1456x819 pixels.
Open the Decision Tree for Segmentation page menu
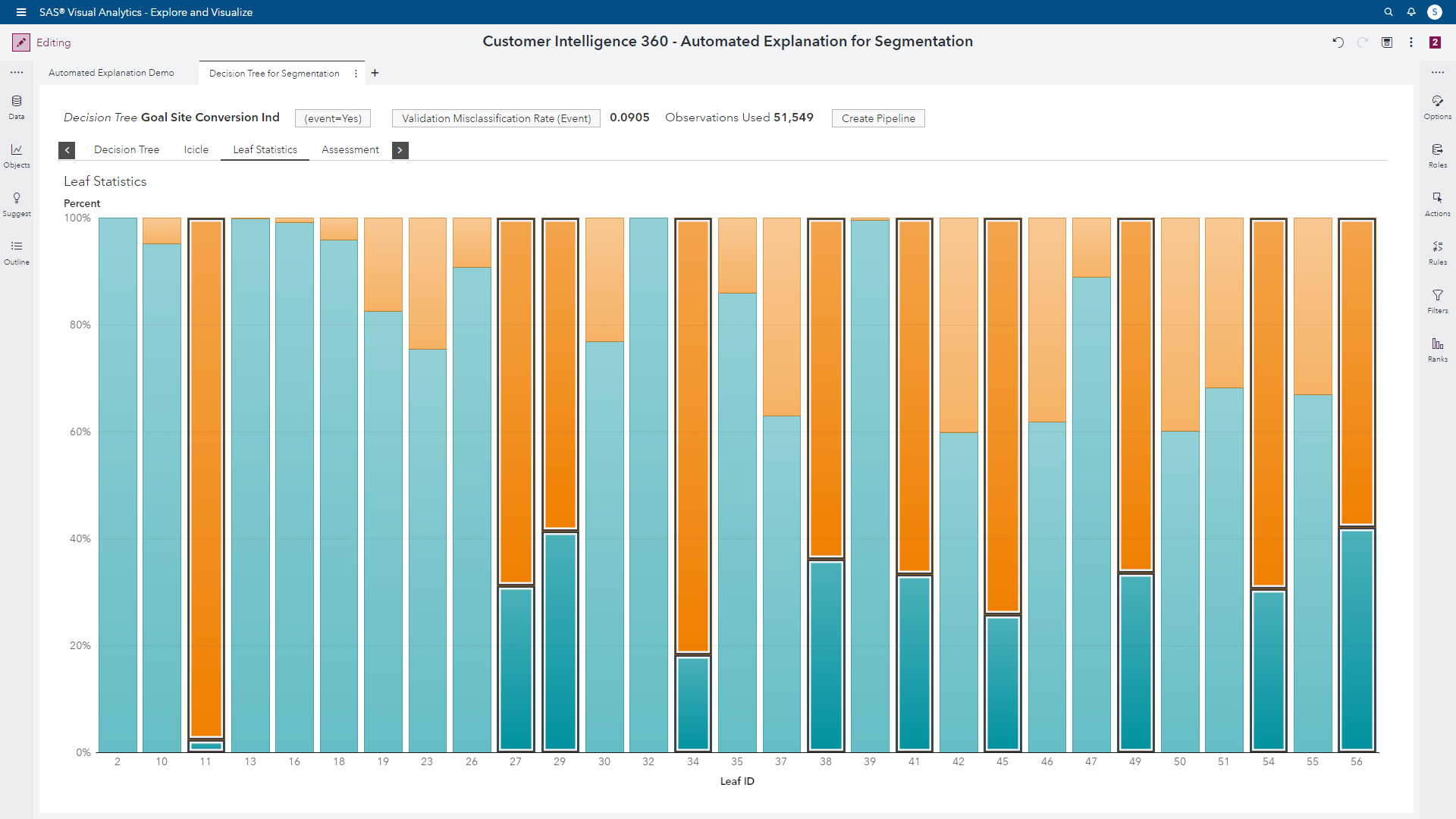tap(356, 74)
